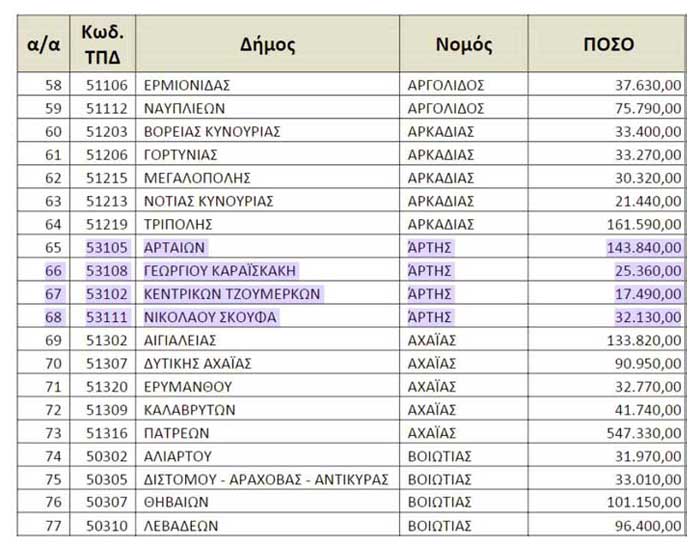Click the Κωδ. ΤΠΔ column header
The height and width of the screenshot is (547, 700).
click(102, 45)
